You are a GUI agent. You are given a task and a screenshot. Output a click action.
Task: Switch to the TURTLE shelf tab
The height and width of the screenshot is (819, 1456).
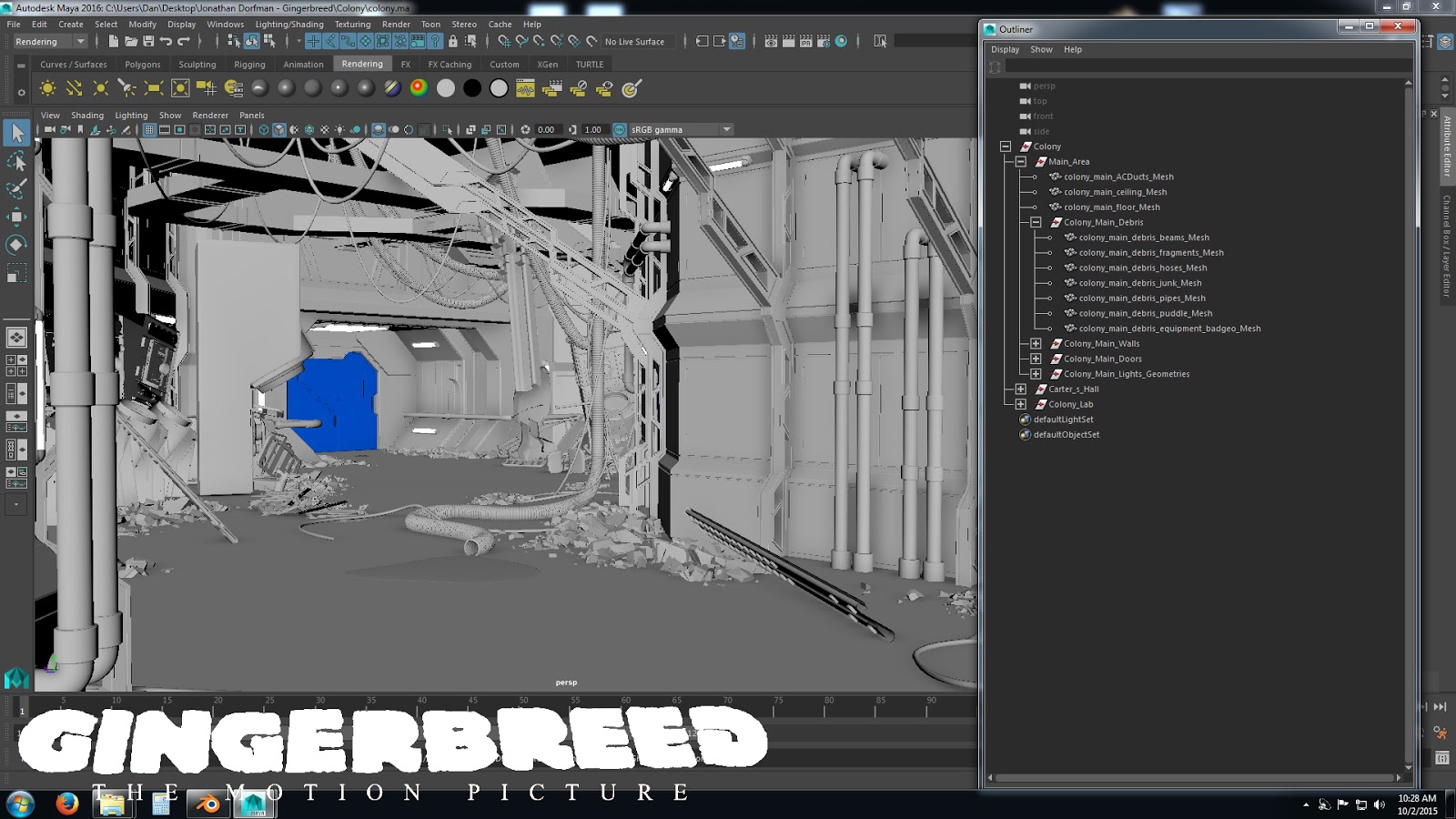[590, 65]
